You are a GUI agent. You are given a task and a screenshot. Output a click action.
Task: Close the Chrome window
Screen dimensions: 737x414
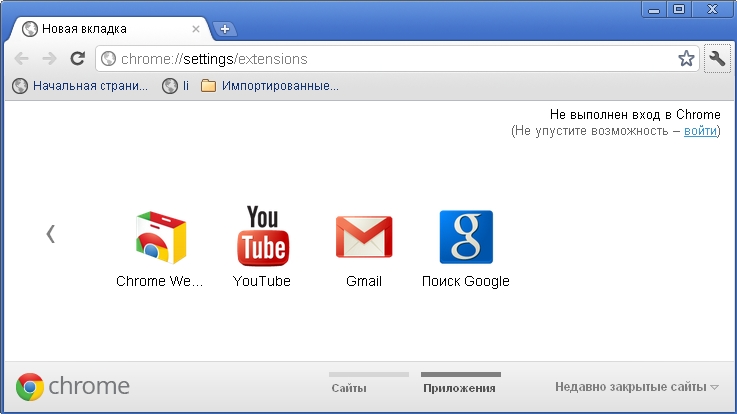713,9
